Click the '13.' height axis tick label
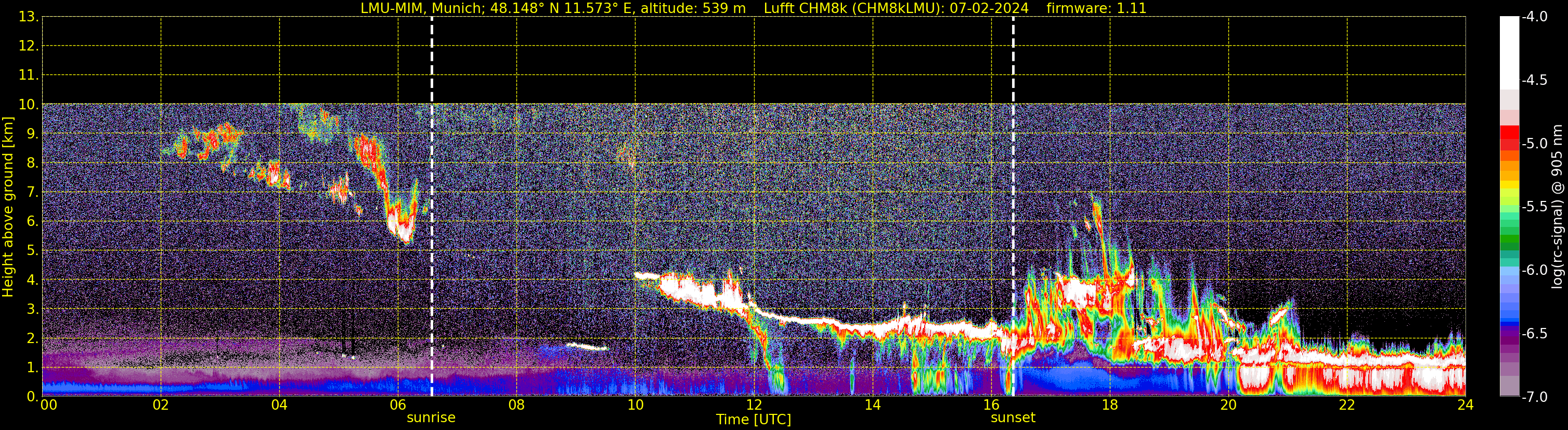Screen dimensions: 1568x430 click(29, 17)
